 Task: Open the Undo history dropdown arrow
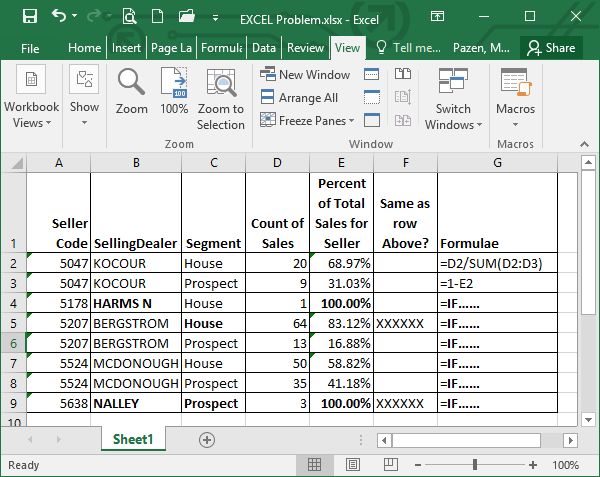coord(75,16)
